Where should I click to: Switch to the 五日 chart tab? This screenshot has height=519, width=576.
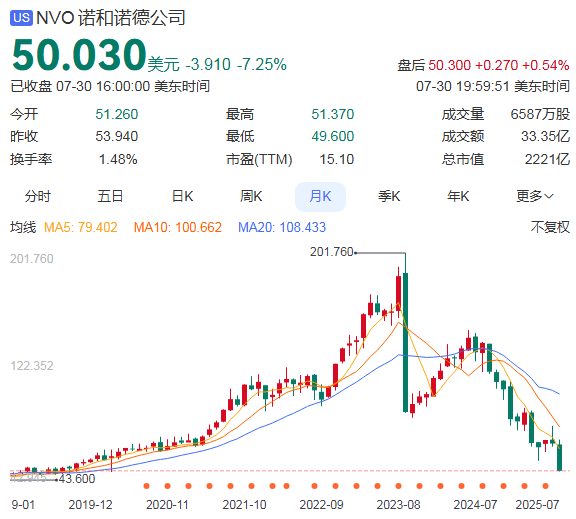coord(110,197)
